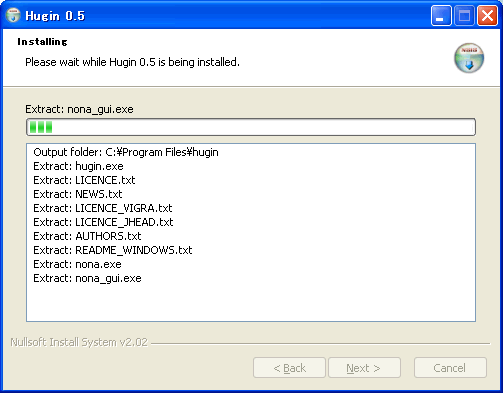The image size is (503, 393).
Task: Select the 'Output folder: C:¥Program Files¥hugin' line
Action: pyautogui.click(x=126, y=152)
